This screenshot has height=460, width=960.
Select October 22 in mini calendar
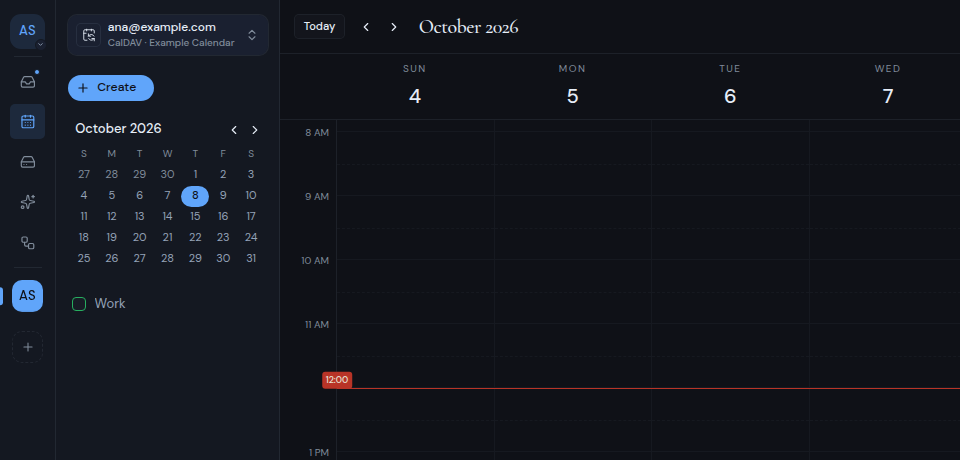pyautogui.click(x=195, y=238)
